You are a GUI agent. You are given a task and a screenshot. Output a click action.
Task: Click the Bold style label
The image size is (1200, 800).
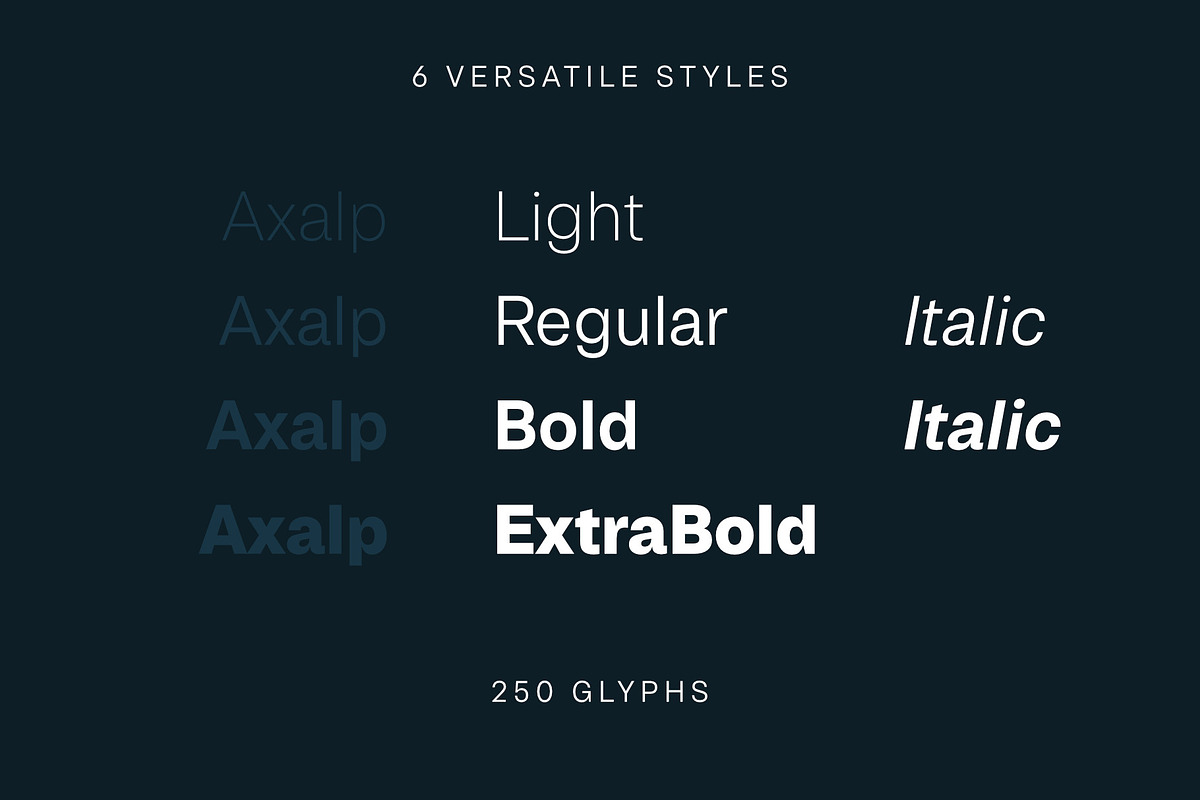tap(566, 425)
